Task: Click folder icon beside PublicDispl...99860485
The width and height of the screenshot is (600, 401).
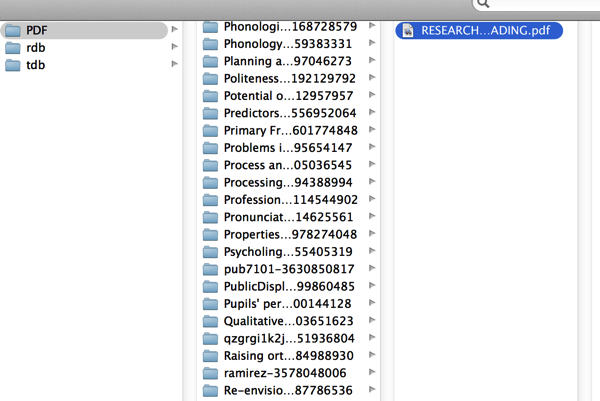Action: tap(210, 287)
